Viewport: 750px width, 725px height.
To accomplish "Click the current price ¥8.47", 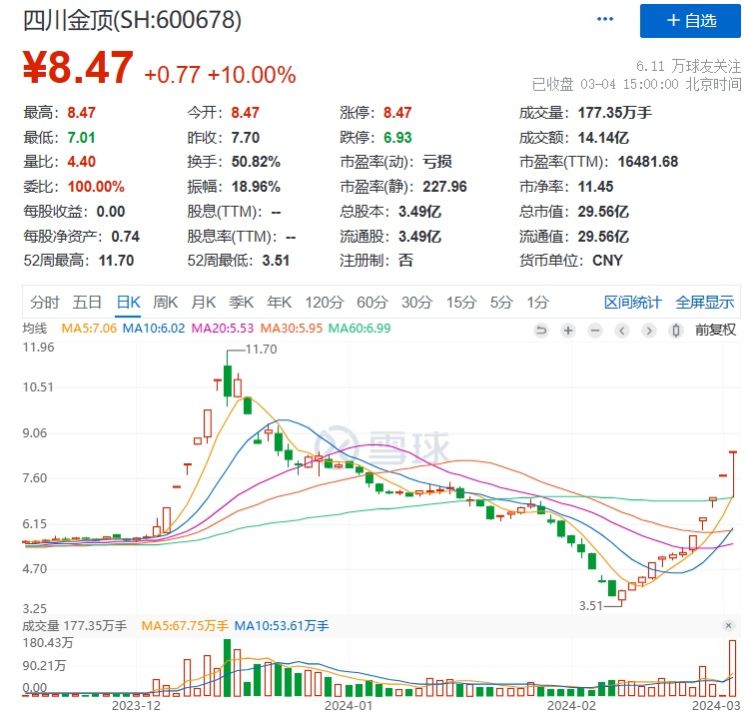I will pyautogui.click(x=78, y=68).
